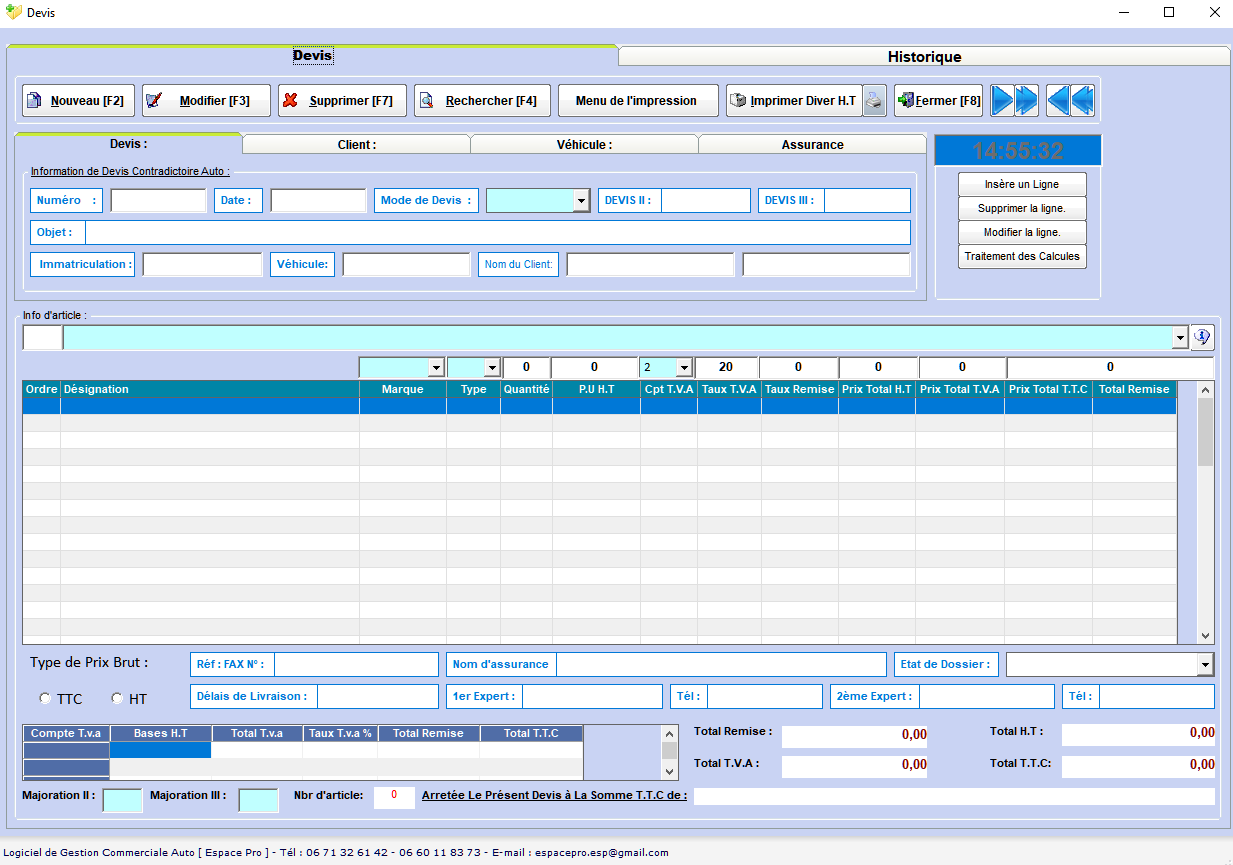Click the Numéro input field

click(x=158, y=201)
